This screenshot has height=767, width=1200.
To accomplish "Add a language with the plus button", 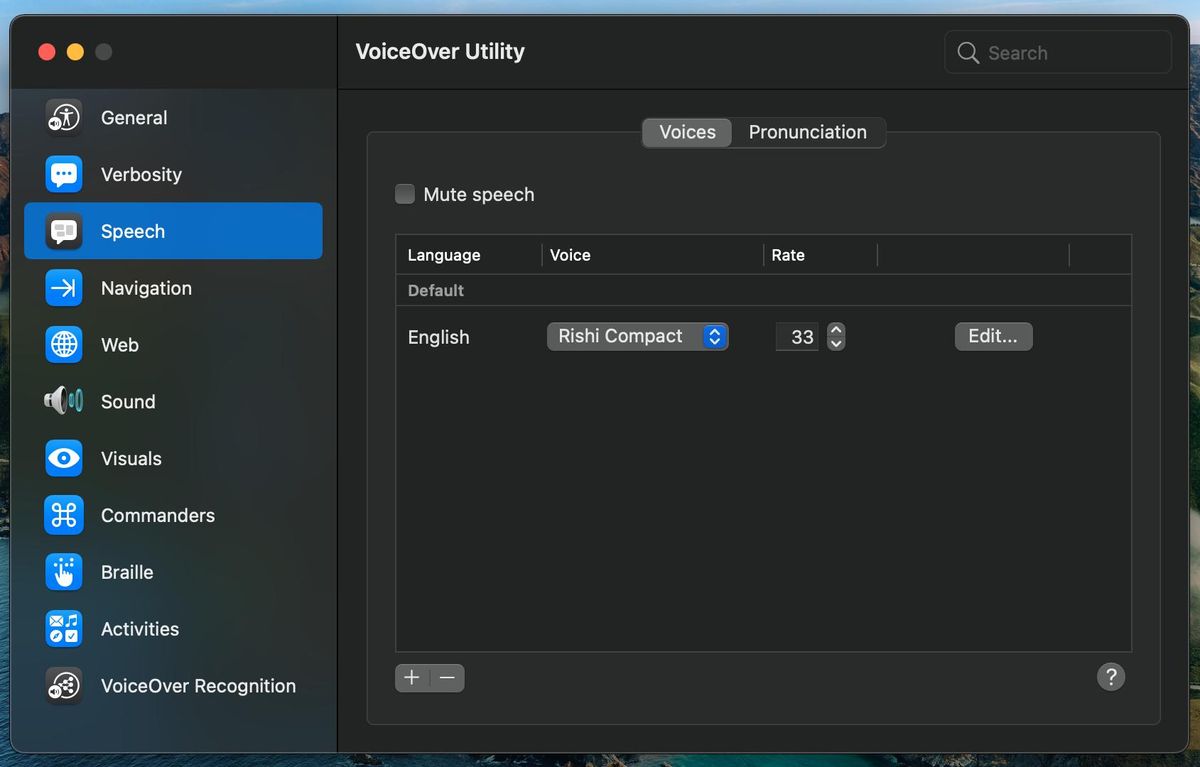I will click(x=411, y=677).
